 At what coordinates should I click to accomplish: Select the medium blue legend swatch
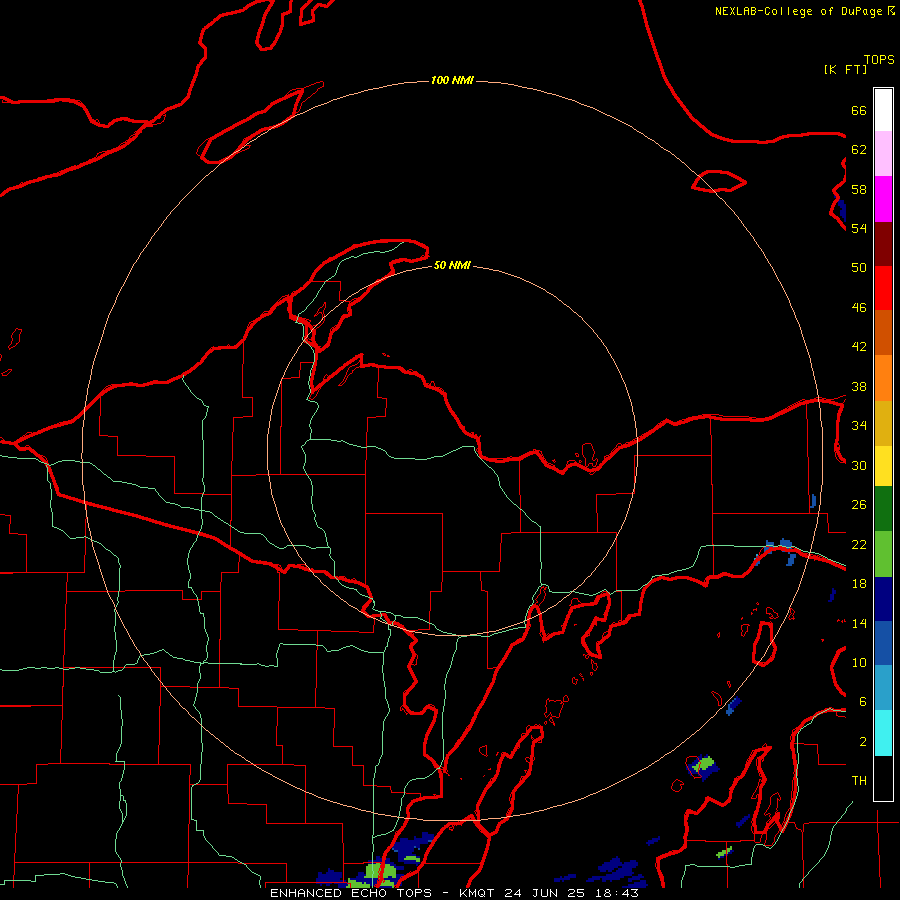click(x=883, y=643)
